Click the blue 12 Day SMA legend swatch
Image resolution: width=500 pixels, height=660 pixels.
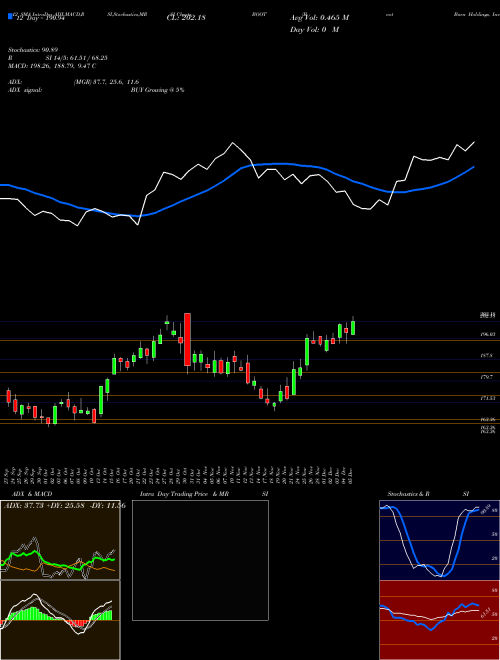tap(11, 16)
